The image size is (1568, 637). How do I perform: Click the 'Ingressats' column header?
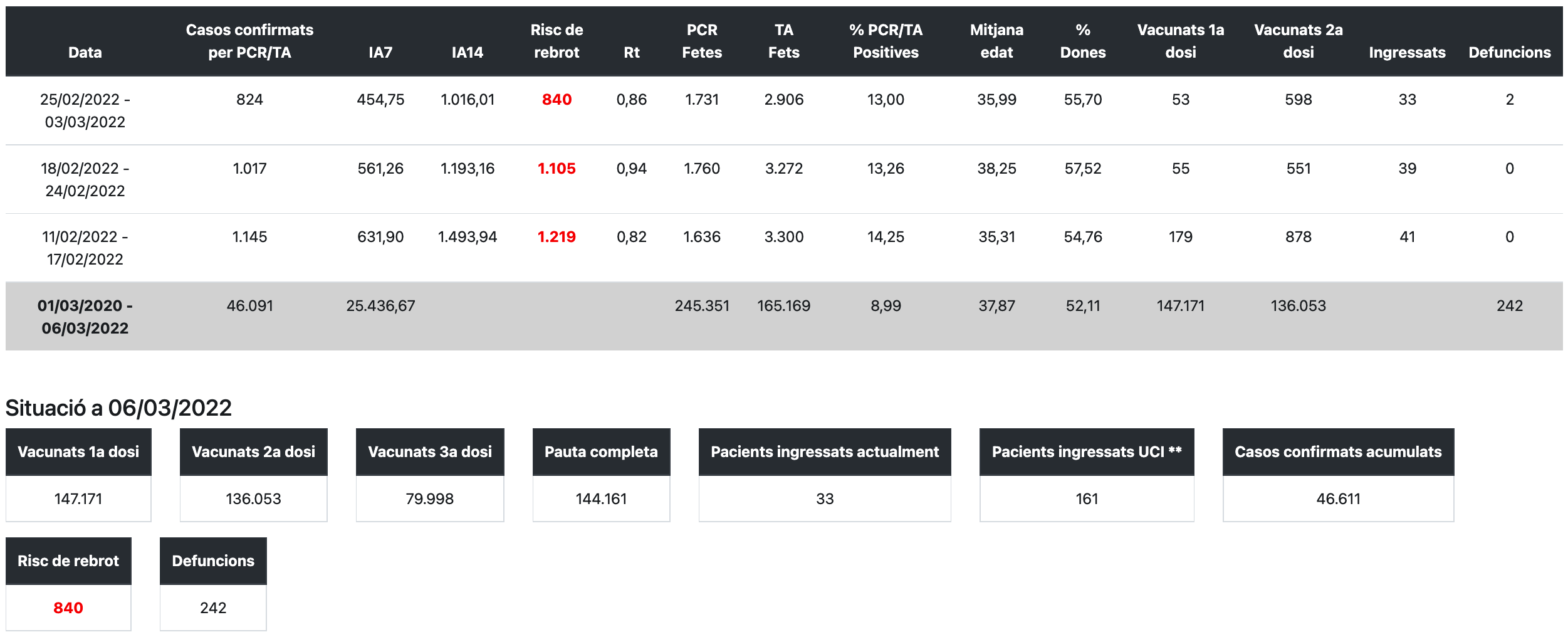1407,53
